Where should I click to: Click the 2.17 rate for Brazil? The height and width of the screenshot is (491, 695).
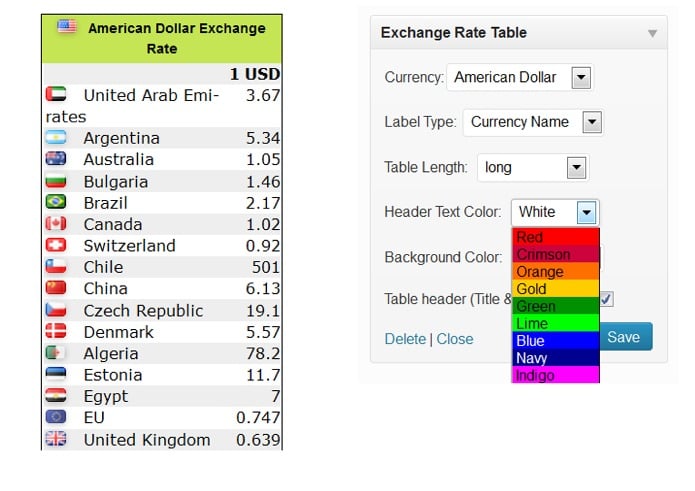tap(263, 203)
